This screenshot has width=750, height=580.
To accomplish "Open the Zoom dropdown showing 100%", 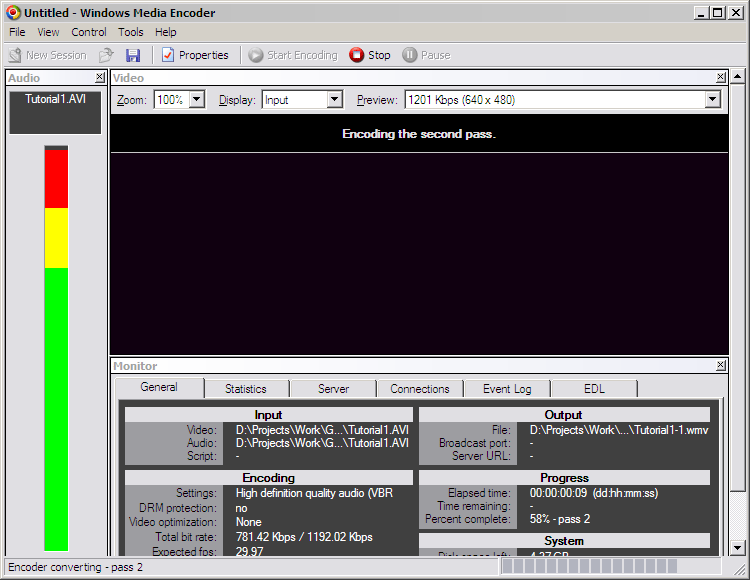I will 197,100.
